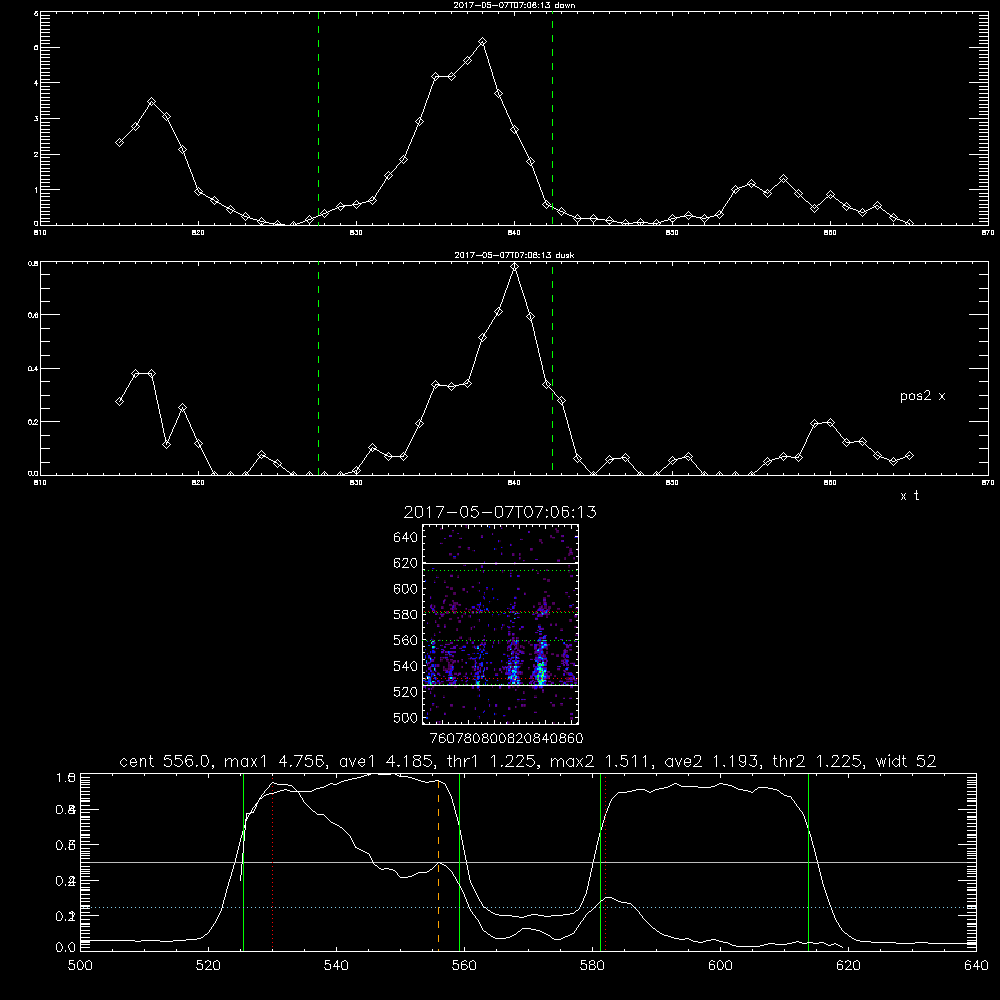
Task: Click the highest diamond marker in dusk plot
Action: (x=515, y=267)
